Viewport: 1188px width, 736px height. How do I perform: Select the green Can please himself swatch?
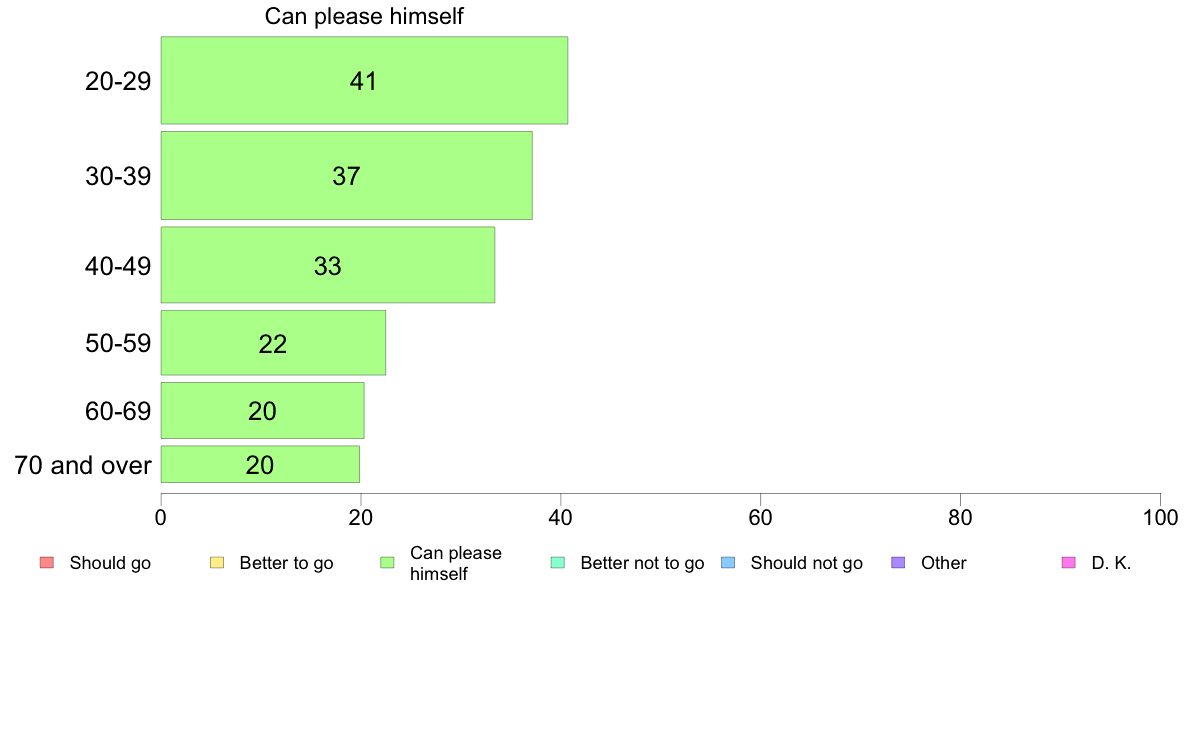coord(387,562)
